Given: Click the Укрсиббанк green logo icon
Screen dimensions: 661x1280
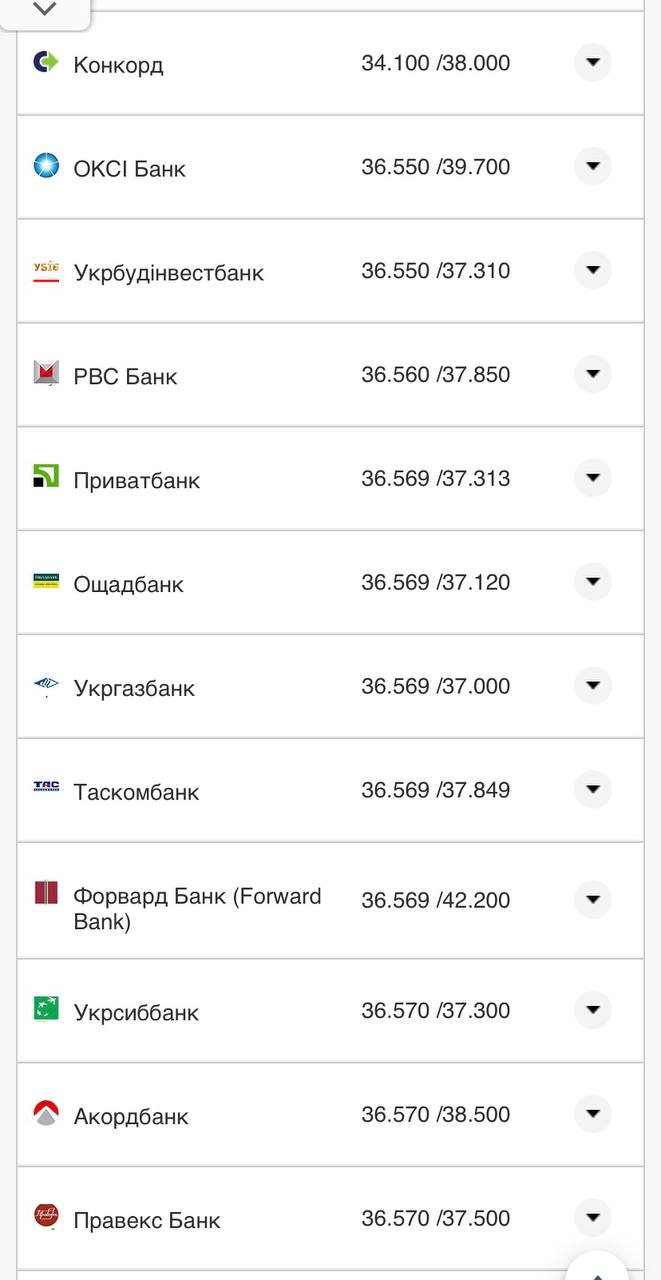Looking at the screenshot, I should pyautogui.click(x=46, y=1008).
